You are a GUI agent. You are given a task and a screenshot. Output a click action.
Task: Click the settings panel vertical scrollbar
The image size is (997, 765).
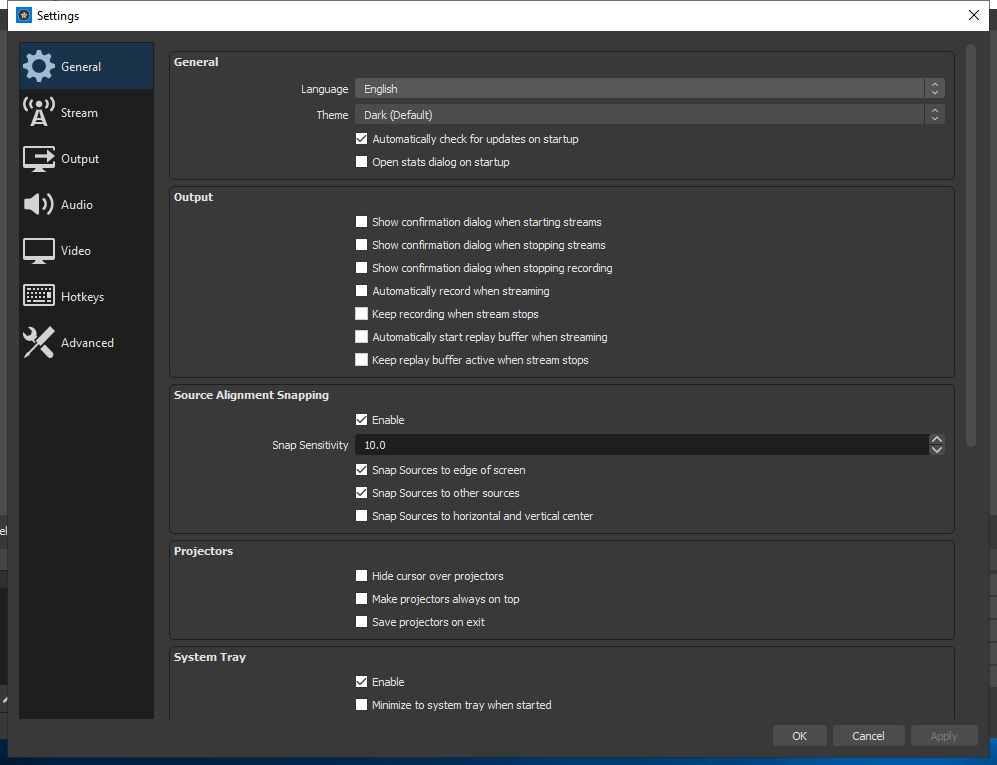[970, 245]
